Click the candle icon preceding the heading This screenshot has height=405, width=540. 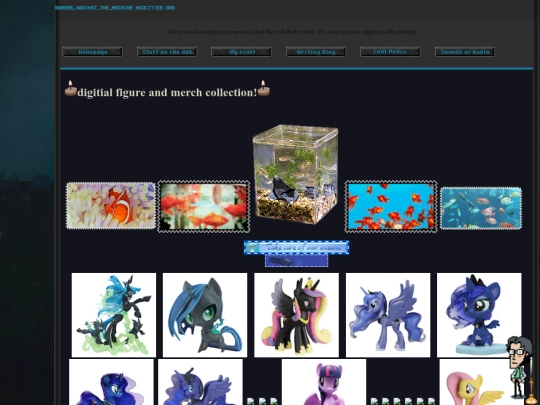point(71,89)
